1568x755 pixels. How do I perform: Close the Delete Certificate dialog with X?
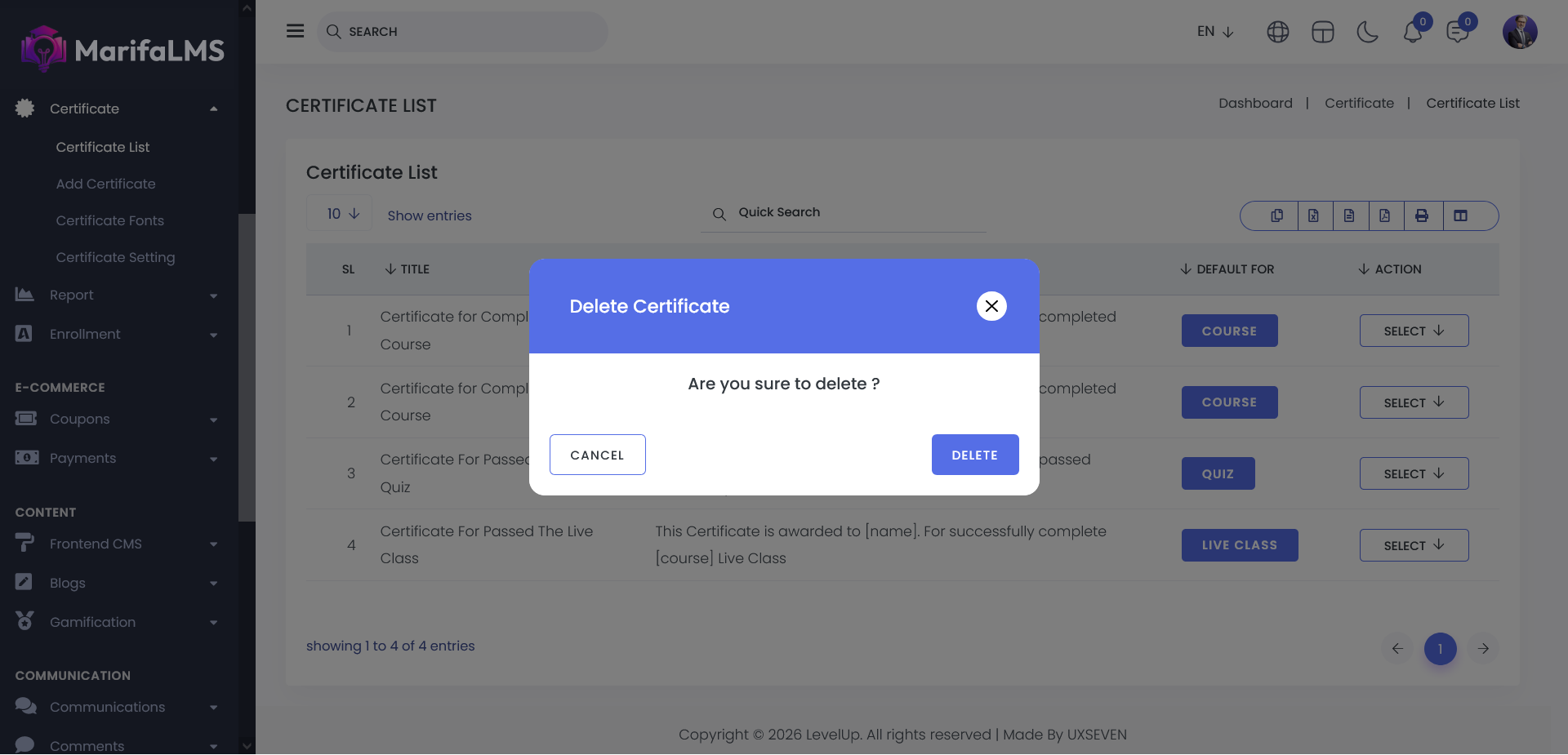991,306
